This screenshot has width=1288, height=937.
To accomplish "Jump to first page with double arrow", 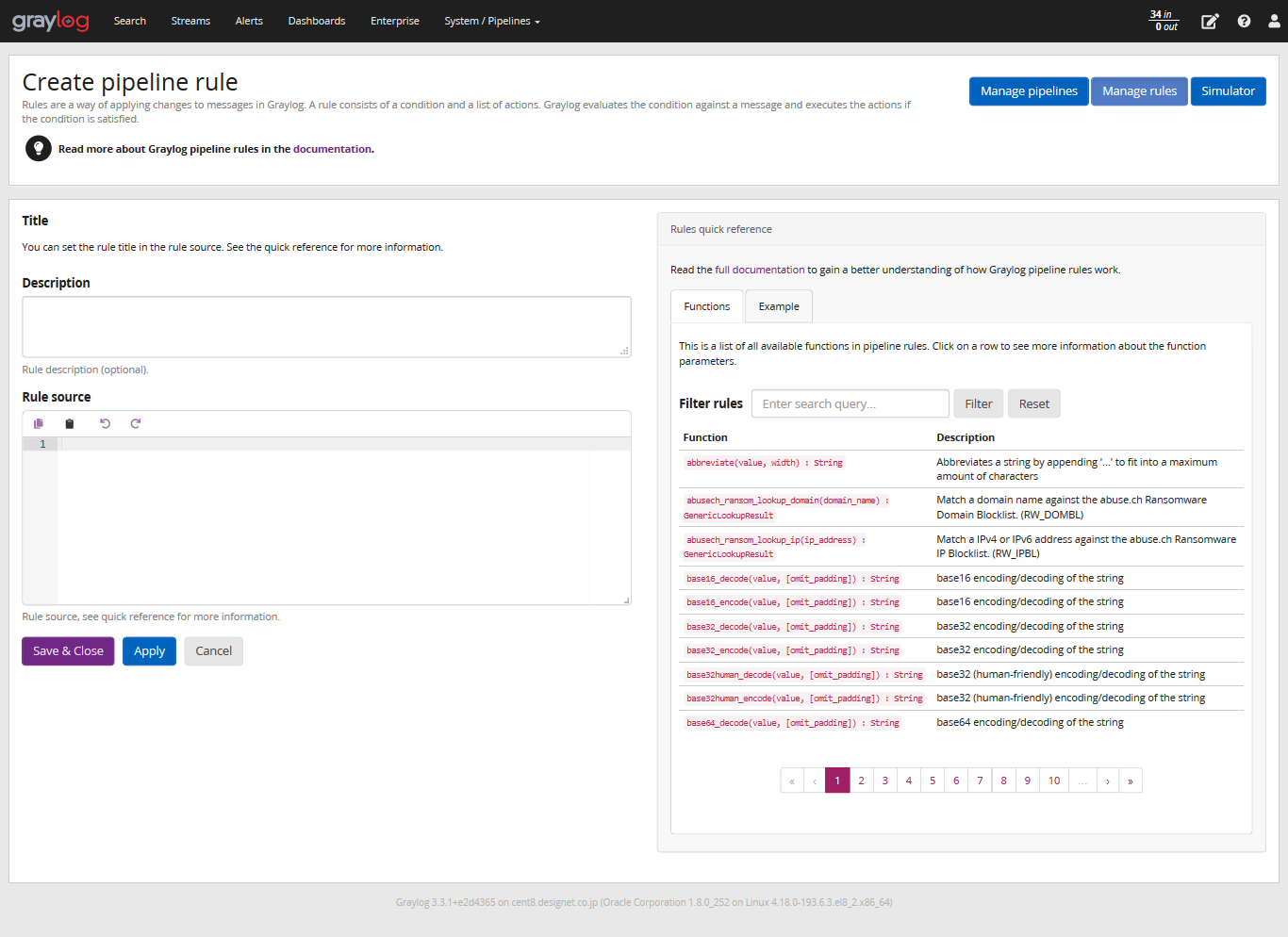I will tap(792, 781).
